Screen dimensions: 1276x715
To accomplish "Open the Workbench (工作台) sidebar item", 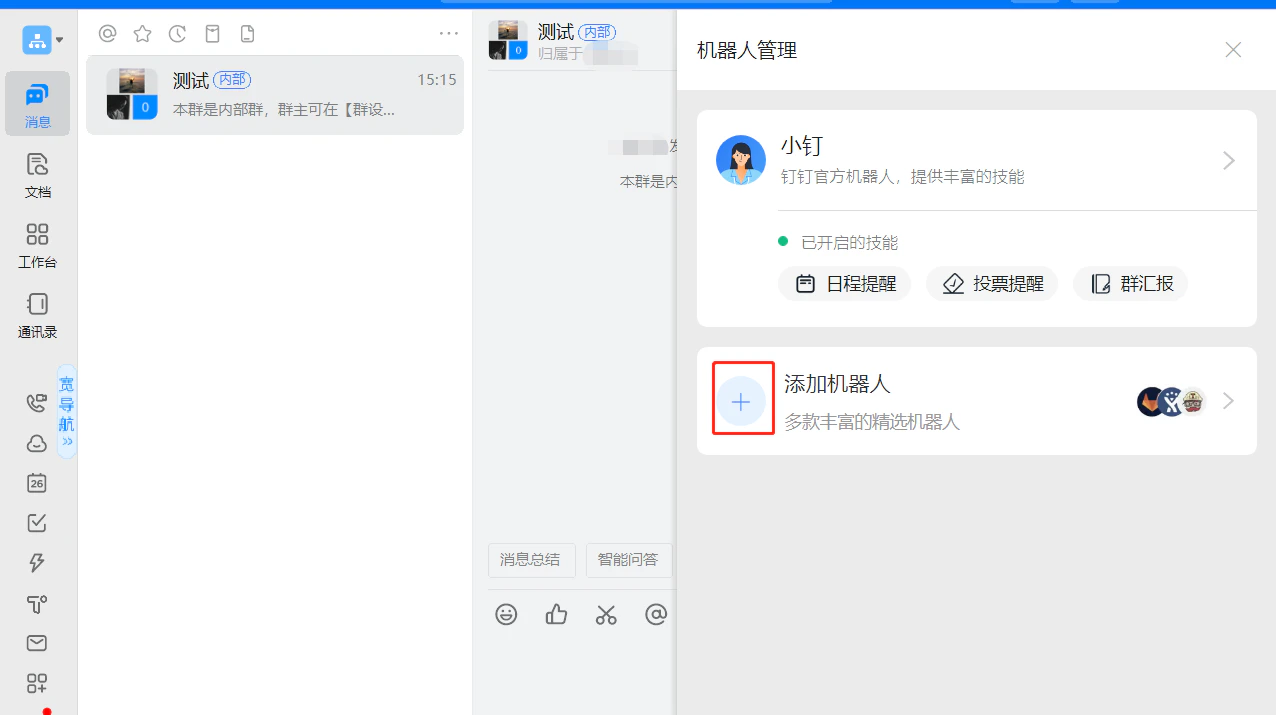I will (x=37, y=245).
